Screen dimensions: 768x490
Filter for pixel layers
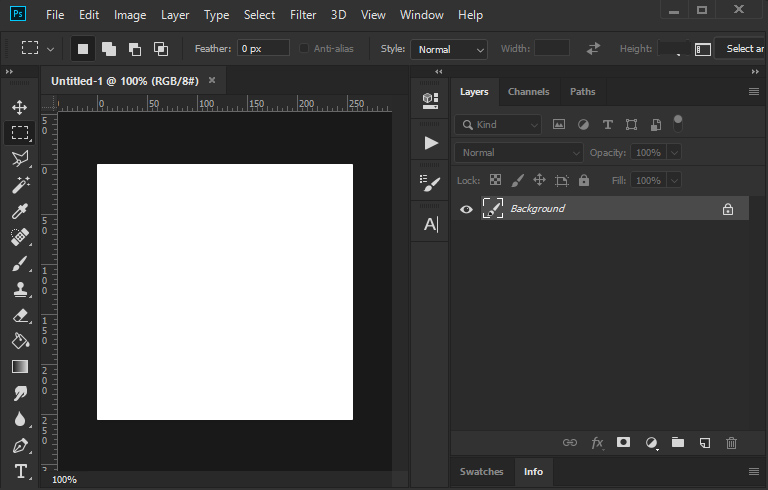pyautogui.click(x=559, y=124)
